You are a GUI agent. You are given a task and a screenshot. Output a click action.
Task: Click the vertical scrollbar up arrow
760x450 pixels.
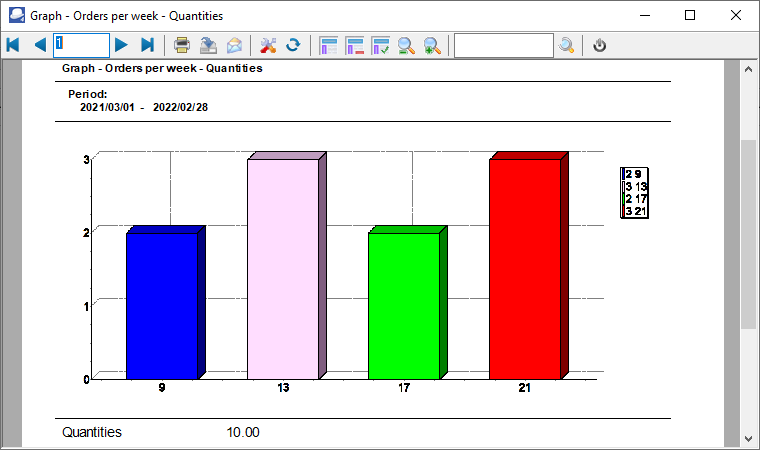748,69
